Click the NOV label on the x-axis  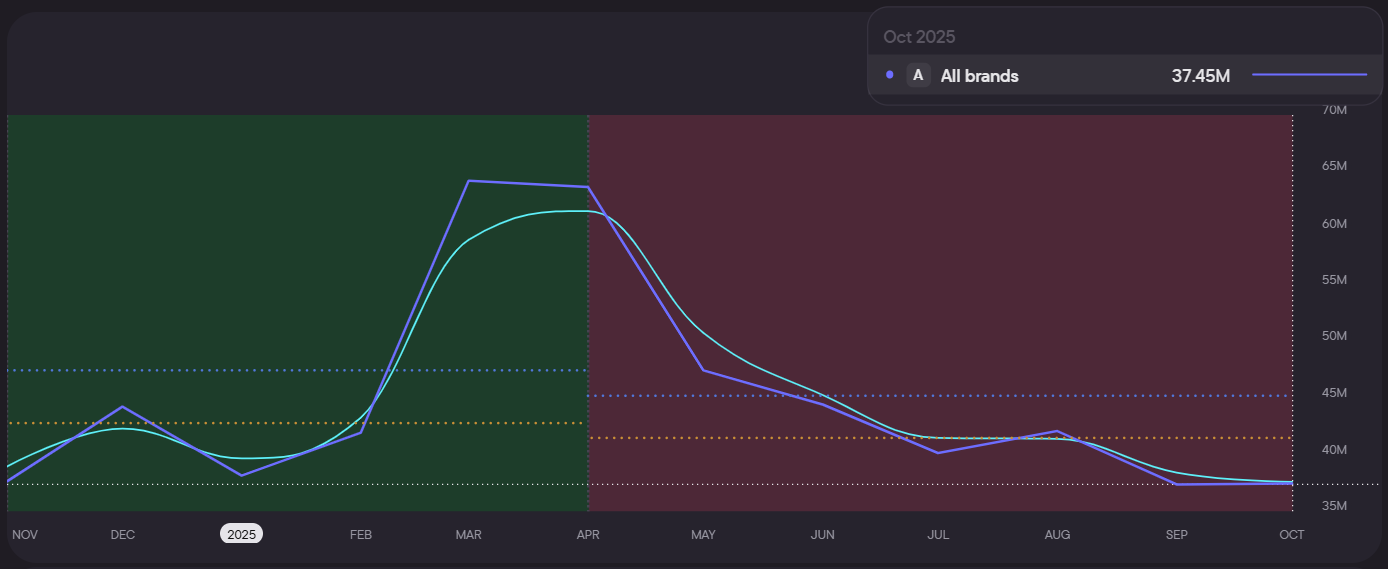tap(25, 534)
